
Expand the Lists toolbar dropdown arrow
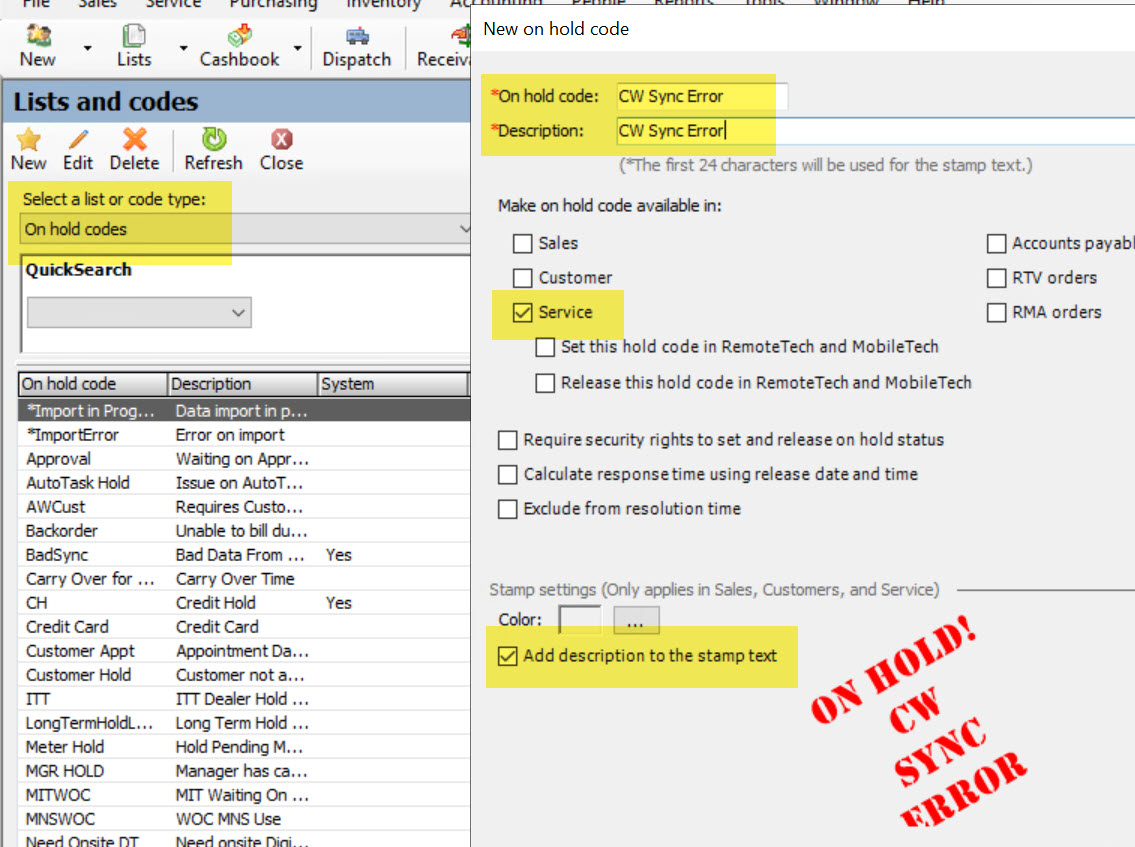click(183, 48)
